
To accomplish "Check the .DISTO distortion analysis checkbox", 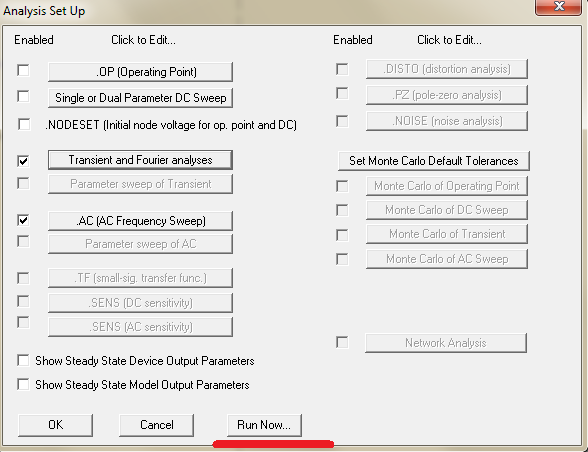I will pyautogui.click(x=342, y=69).
